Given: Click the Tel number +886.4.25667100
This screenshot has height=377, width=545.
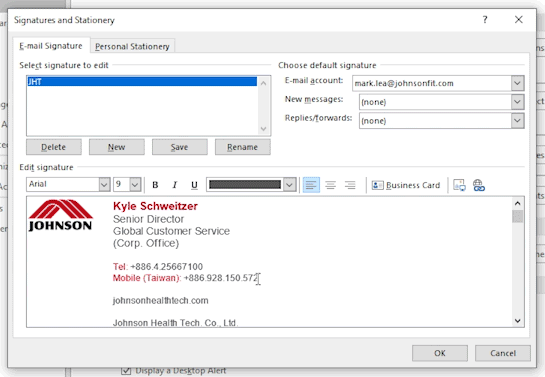Looking at the screenshot, I should (166, 267).
